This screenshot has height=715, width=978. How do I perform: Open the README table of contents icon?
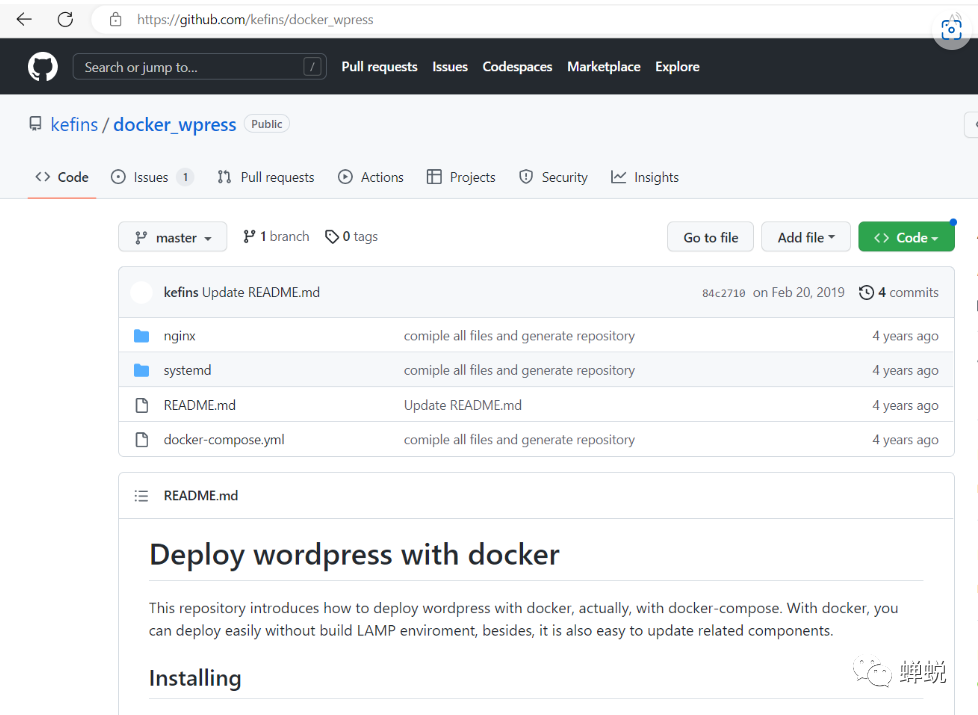click(x=141, y=496)
